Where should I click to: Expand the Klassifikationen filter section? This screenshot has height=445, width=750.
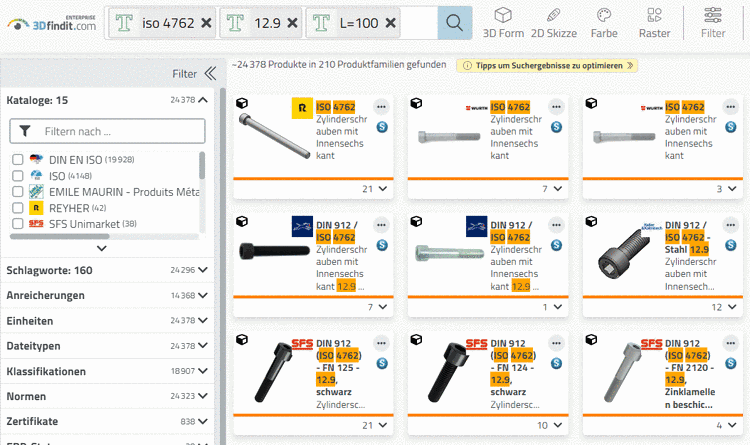pos(203,371)
